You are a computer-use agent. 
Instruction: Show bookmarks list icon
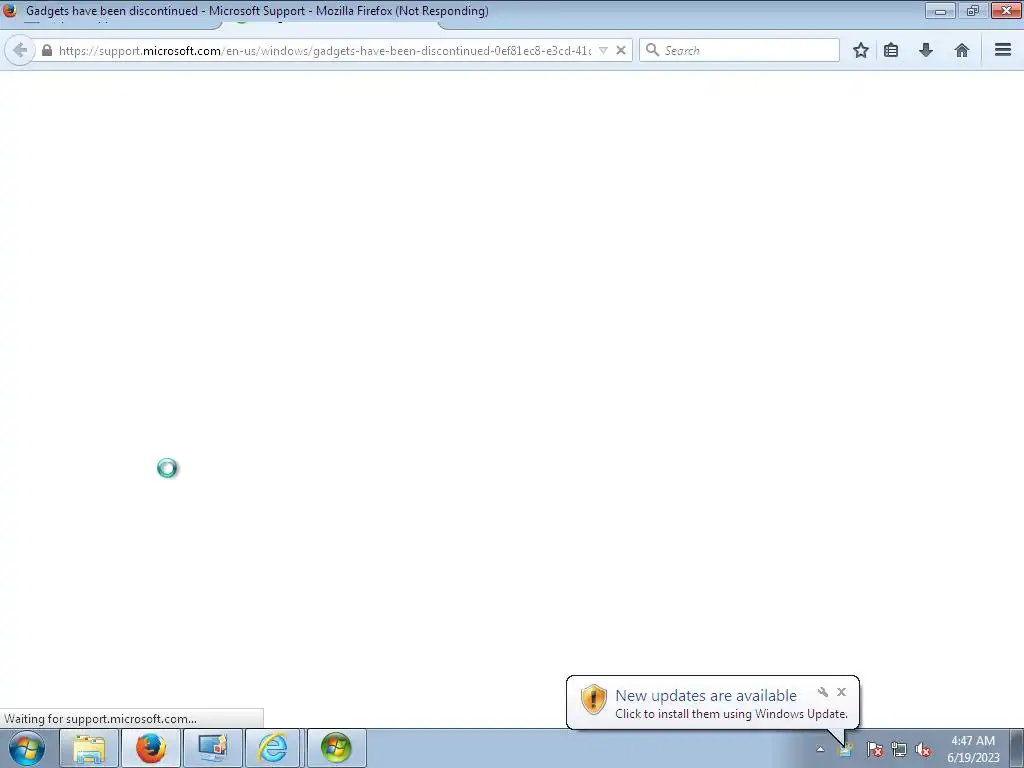891,50
